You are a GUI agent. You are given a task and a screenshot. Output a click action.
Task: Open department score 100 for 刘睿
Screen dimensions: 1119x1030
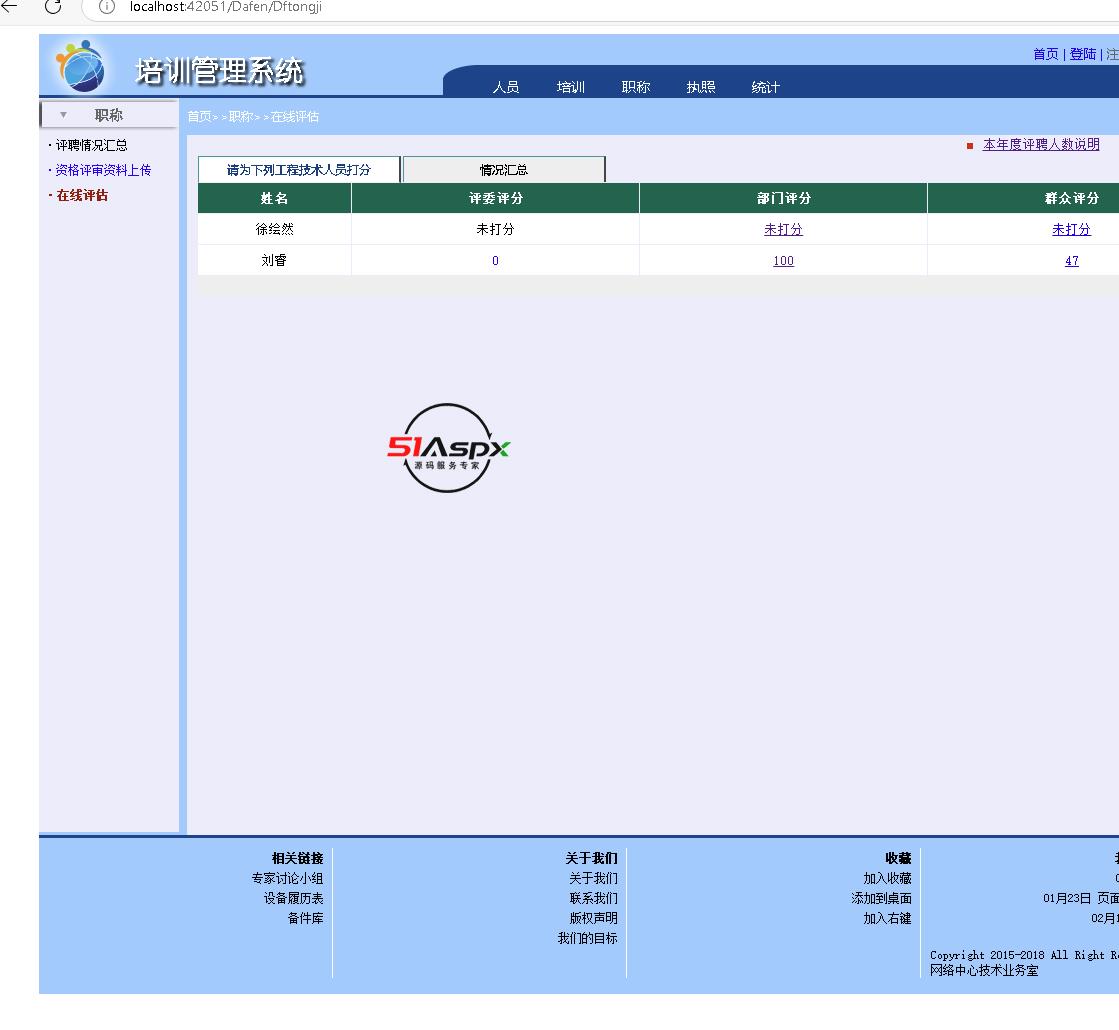tap(783, 261)
